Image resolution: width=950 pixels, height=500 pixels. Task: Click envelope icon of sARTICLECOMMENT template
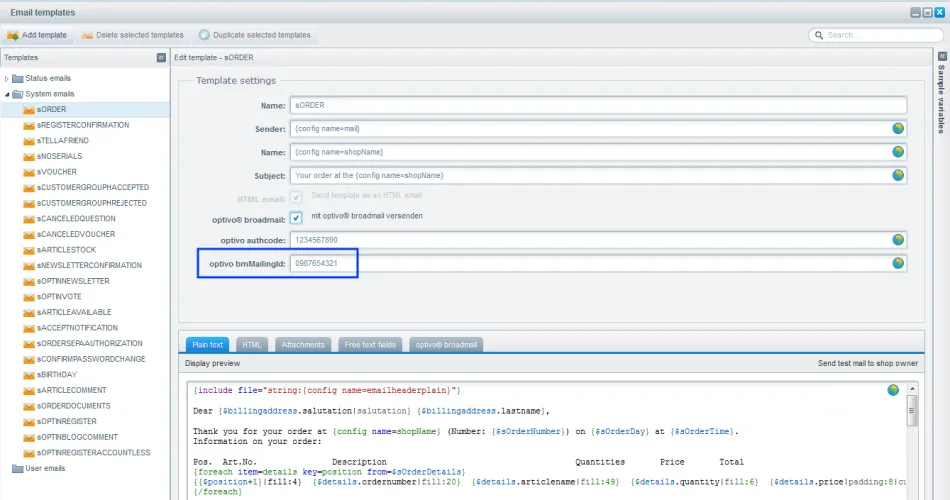(28, 391)
